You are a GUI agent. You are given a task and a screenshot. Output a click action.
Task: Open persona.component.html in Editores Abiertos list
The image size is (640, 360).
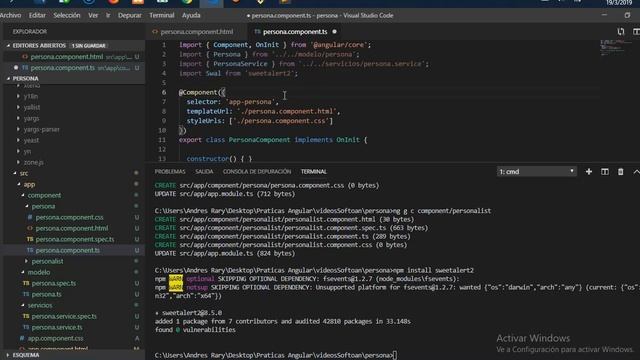[73, 57]
